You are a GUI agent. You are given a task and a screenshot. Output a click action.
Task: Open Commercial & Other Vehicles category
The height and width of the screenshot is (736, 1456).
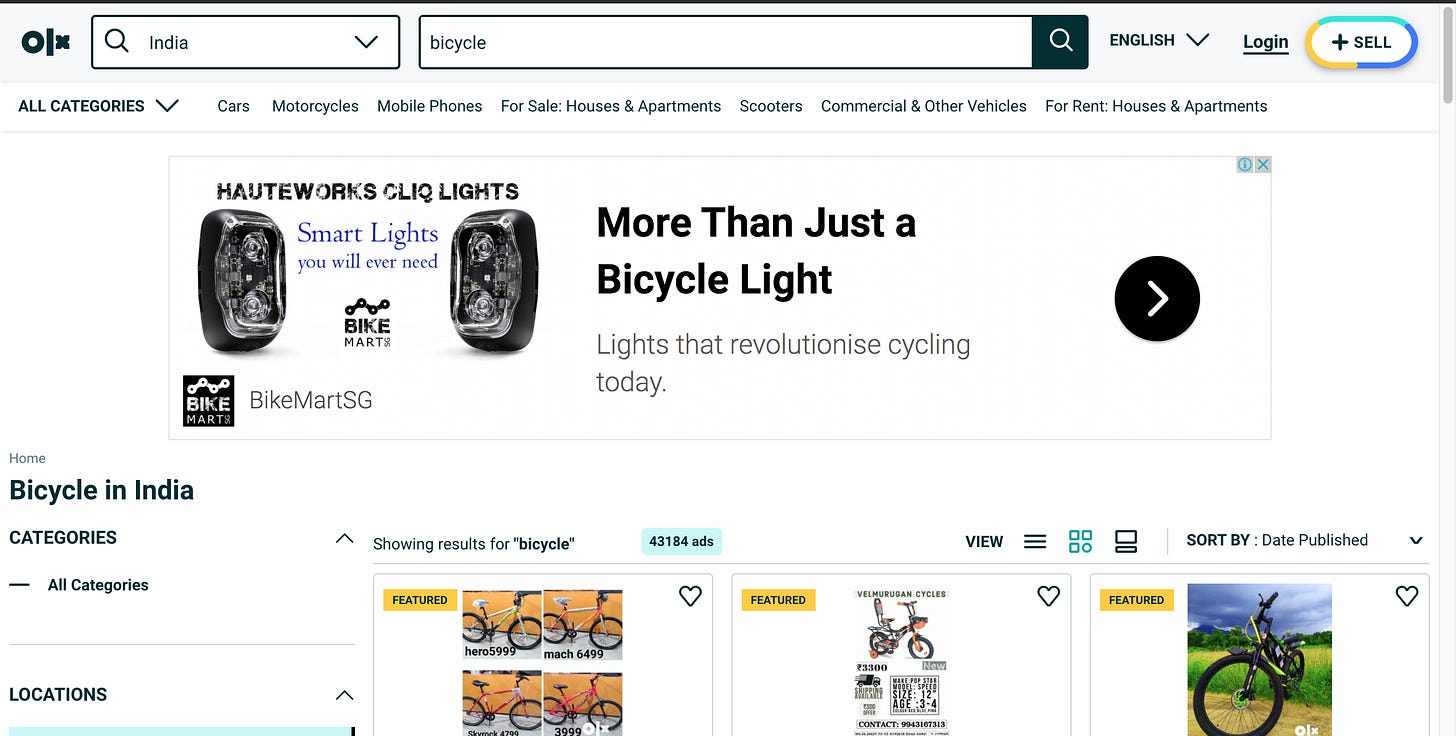click(924, 106)
